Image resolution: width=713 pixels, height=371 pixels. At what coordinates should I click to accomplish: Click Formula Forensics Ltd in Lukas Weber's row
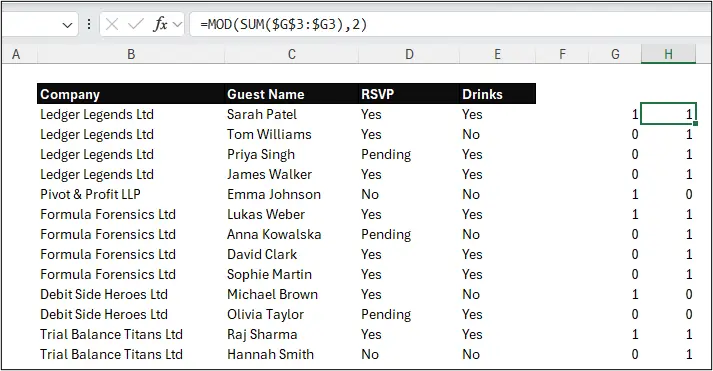tap(131, 214)
